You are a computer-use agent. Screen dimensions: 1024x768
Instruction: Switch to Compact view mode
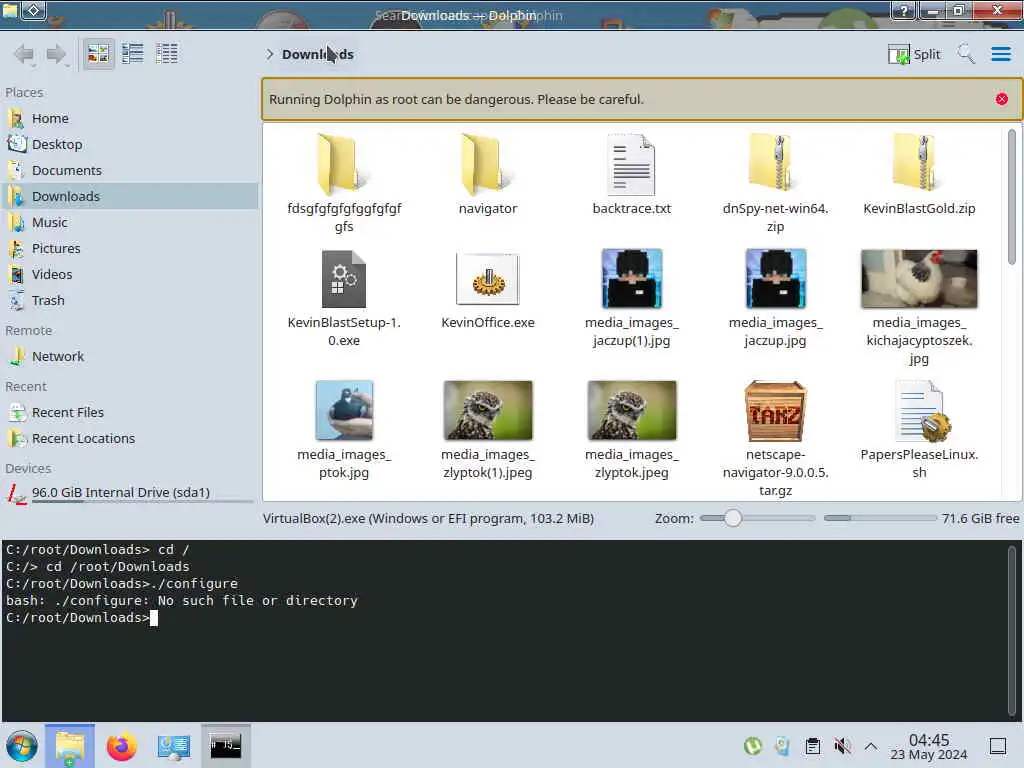coord(133,54)
